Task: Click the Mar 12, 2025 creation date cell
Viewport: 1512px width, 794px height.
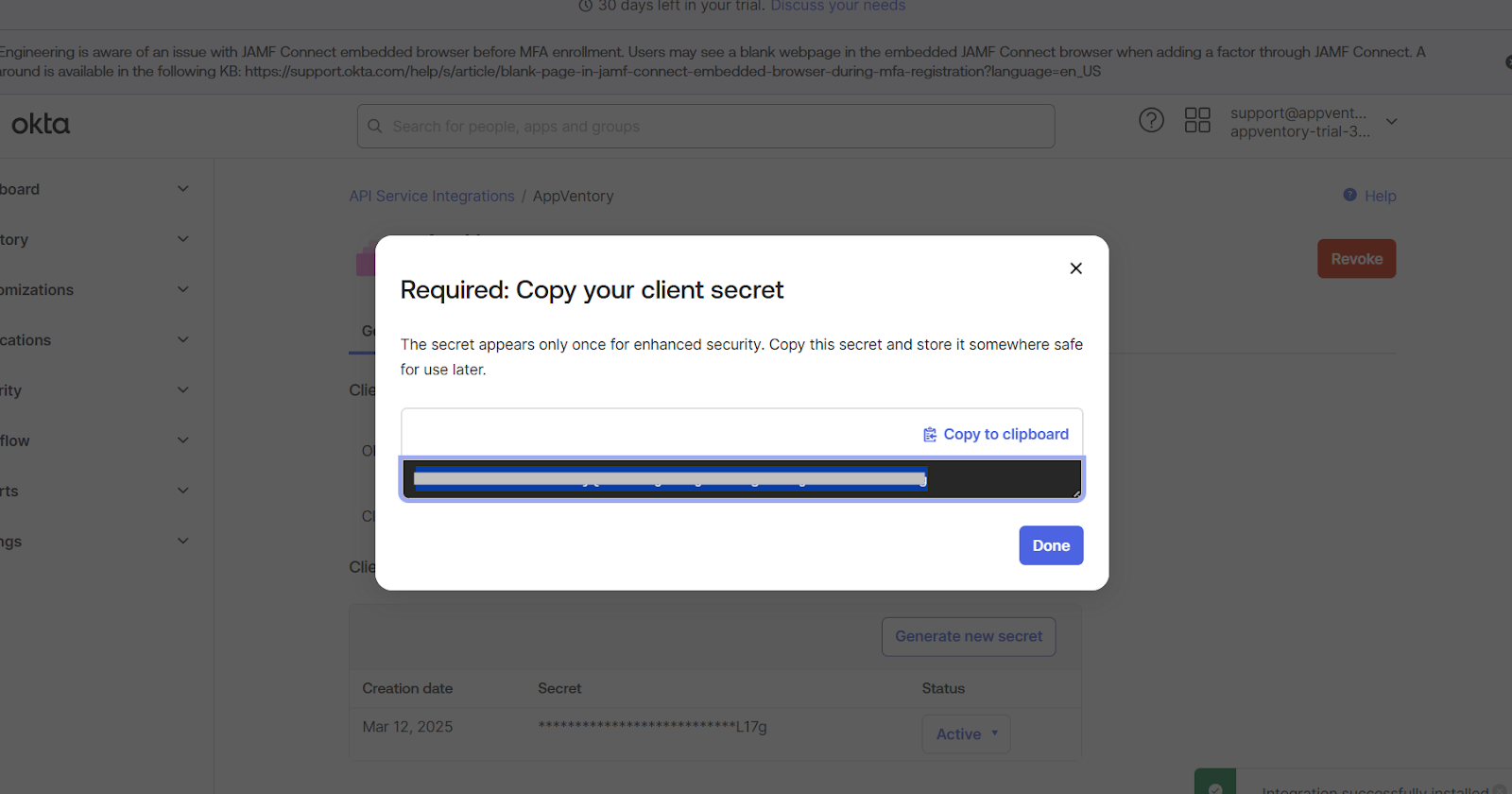Action: pos(407,727)
